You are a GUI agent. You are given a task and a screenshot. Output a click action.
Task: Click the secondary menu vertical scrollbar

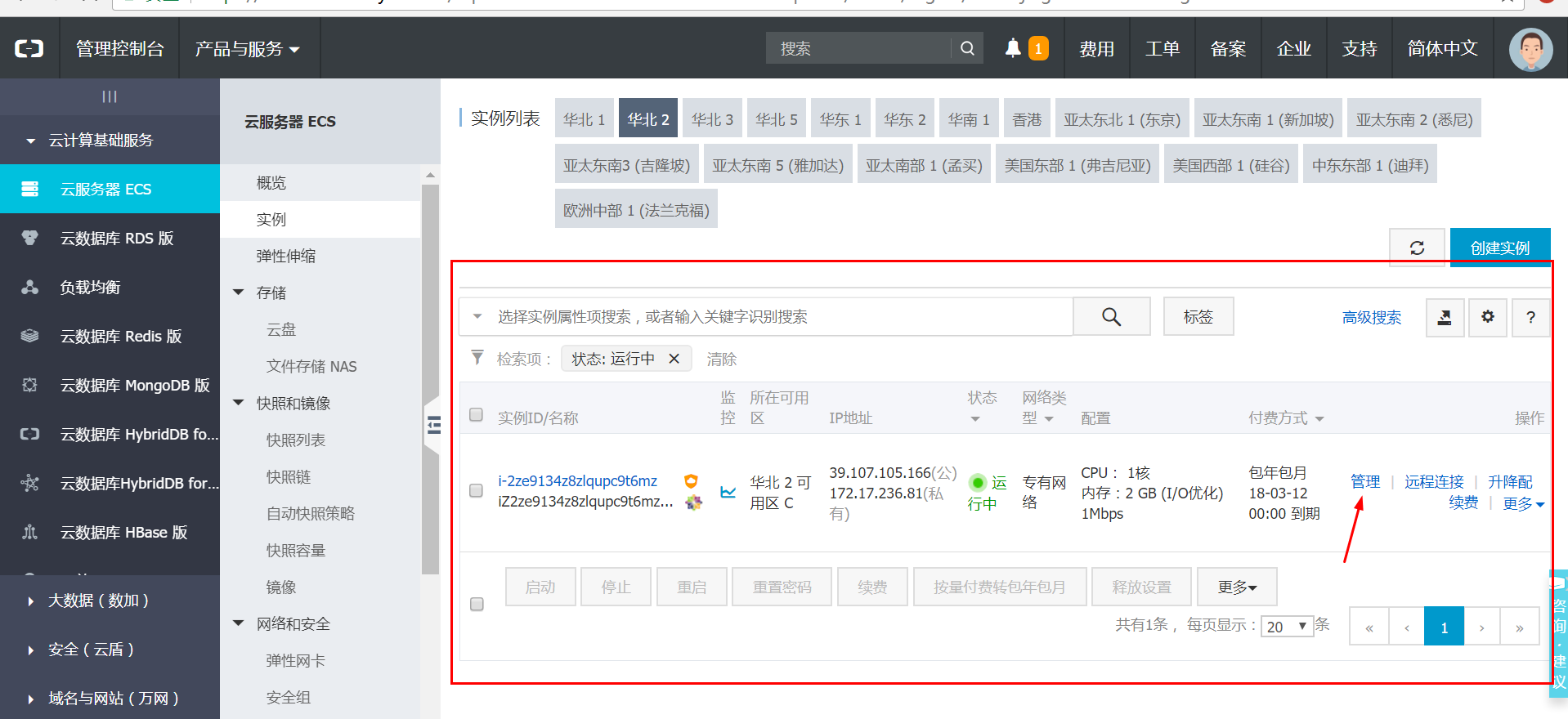click(x=430, y=380)
